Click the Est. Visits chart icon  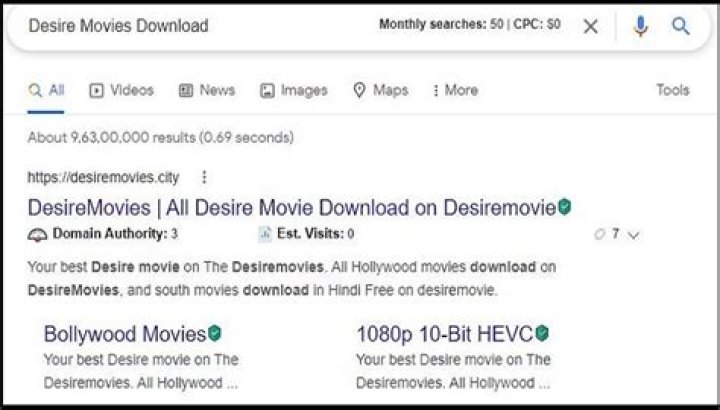coord(265,235)
